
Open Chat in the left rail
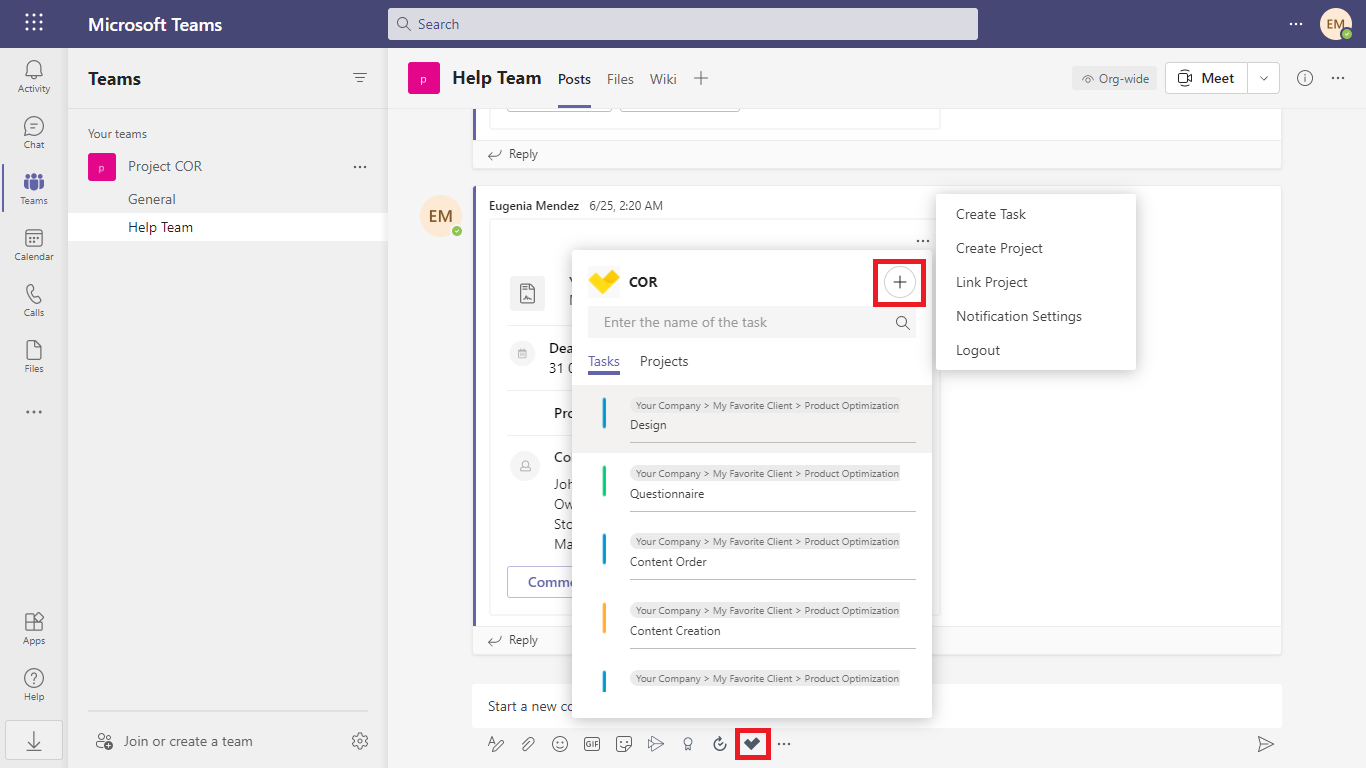pyautogui.click(x=34, y=132)
